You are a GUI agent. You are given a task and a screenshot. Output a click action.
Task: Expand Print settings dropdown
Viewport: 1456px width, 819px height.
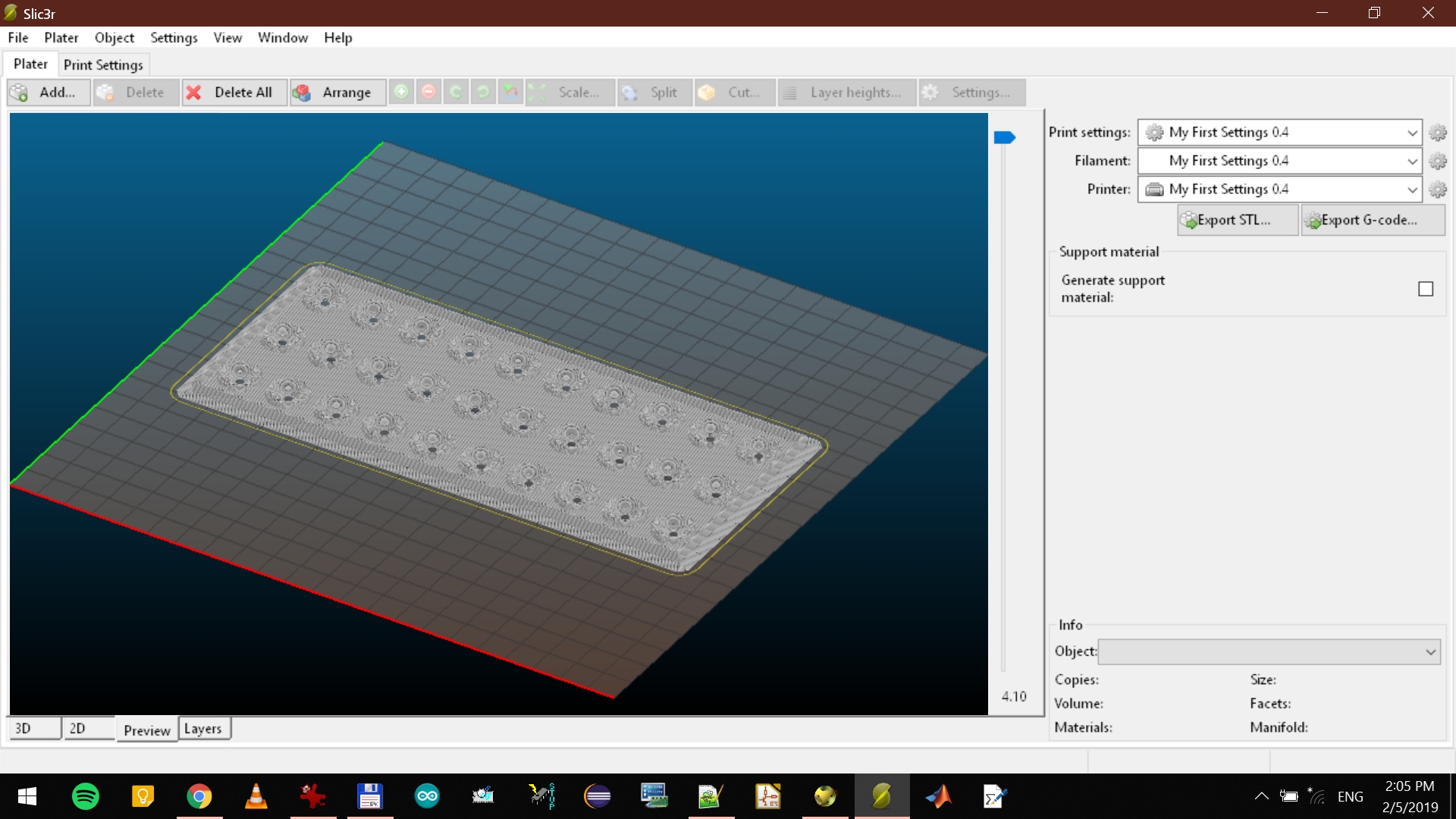pyautogui.click(x=1412, y=131)
